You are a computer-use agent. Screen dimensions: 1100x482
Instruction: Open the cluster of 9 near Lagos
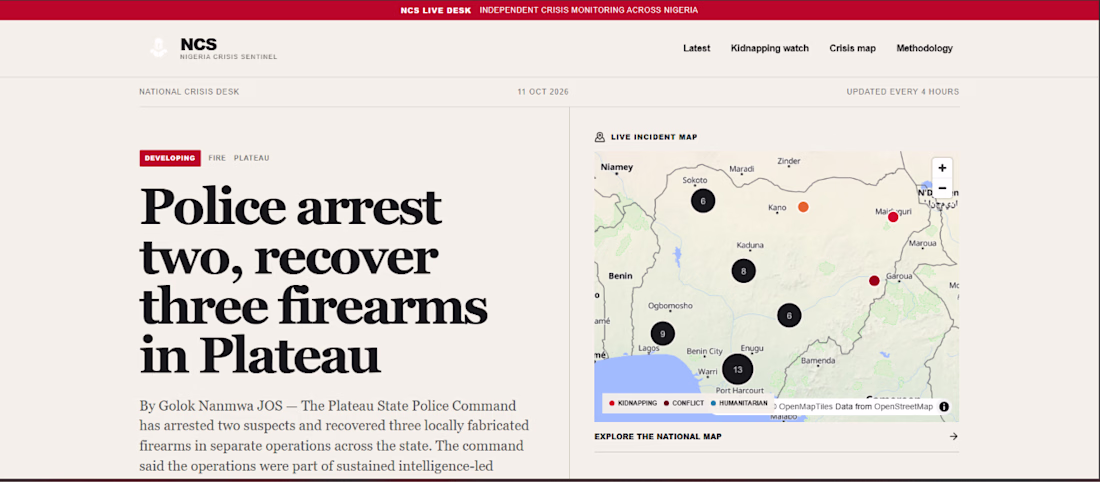coord(662,334)
